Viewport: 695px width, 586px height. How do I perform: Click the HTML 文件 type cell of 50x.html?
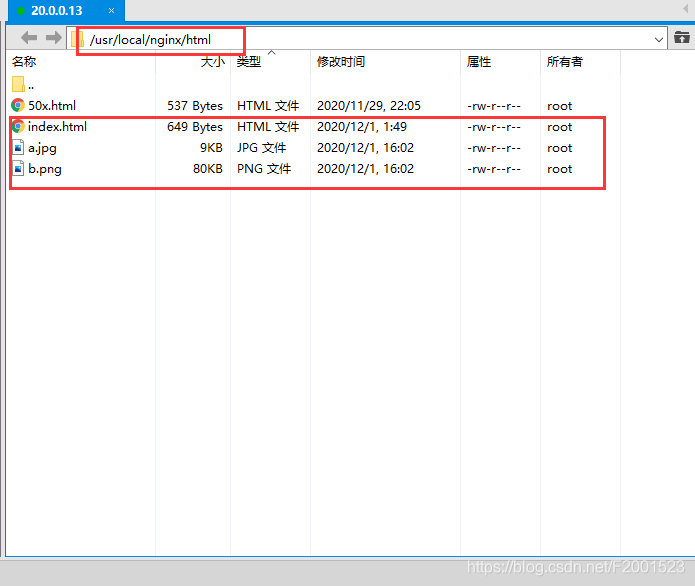click(268, 106)
